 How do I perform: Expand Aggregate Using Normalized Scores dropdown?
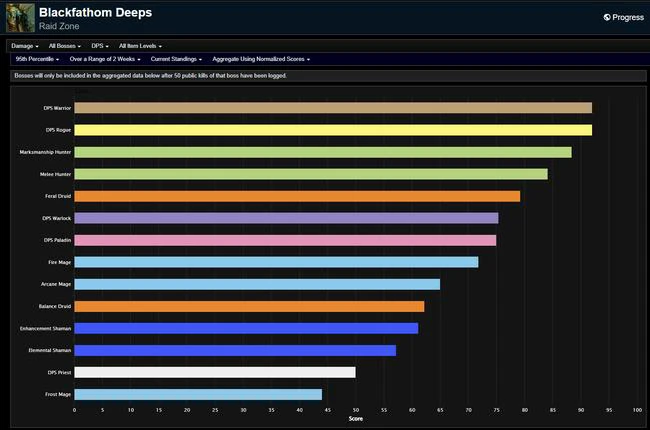(261, 59)
